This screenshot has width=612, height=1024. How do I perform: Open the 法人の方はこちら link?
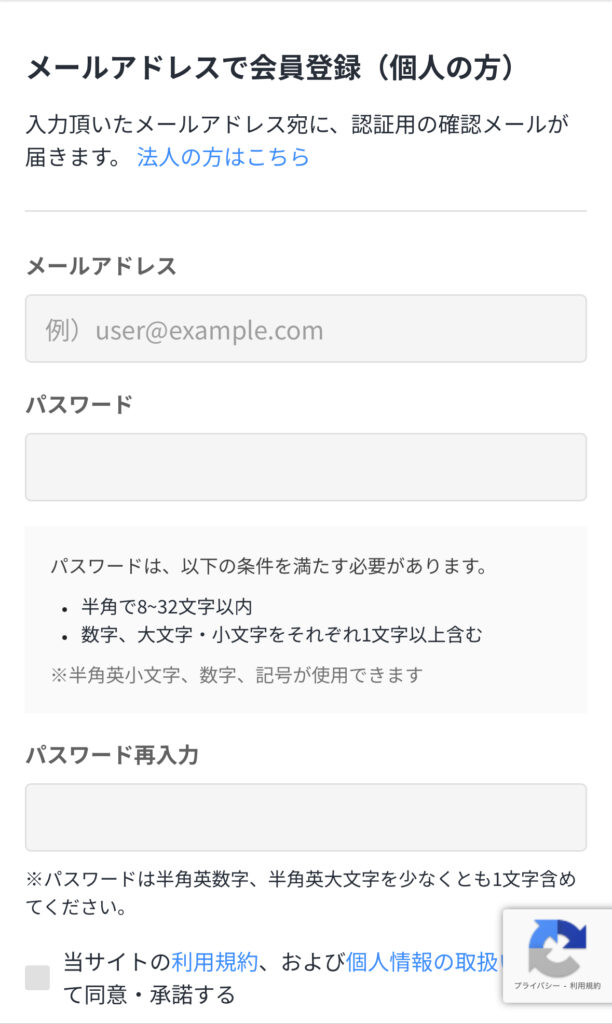[223, 157]
